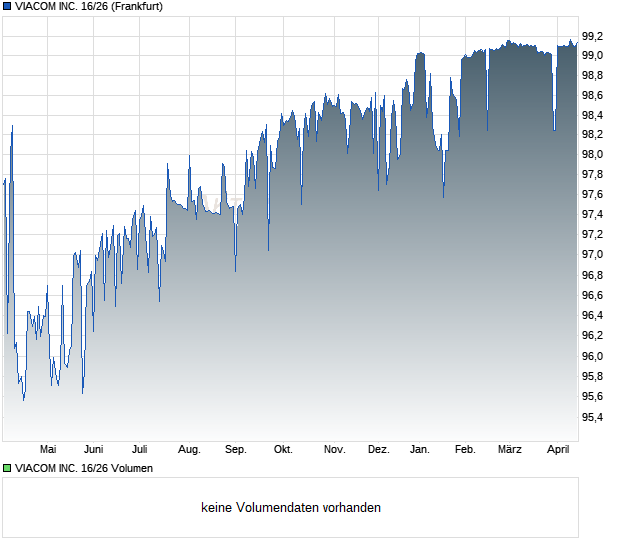620x546 pixels.
Task: Click the 99,0 price axis value
Action: pyautogui.click(x=593, y=56)
